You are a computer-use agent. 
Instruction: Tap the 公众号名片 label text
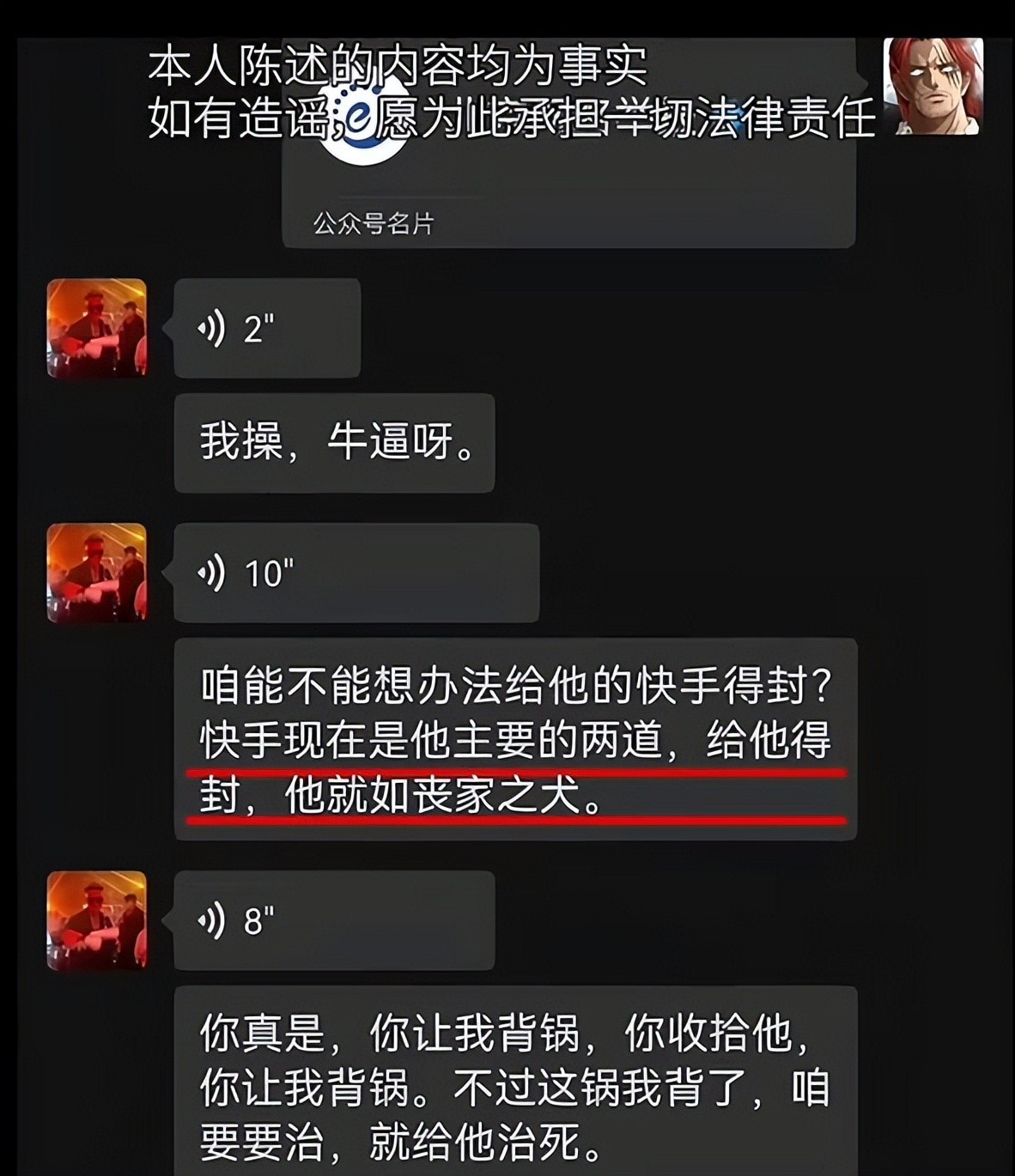coord(374,224)
